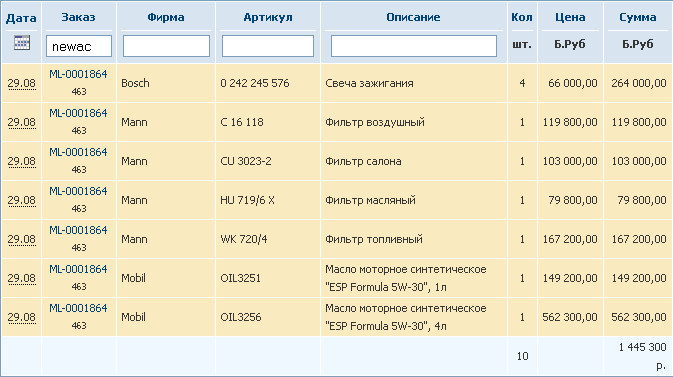
Task: Open the calendar date picker icon
Action: 22,43
